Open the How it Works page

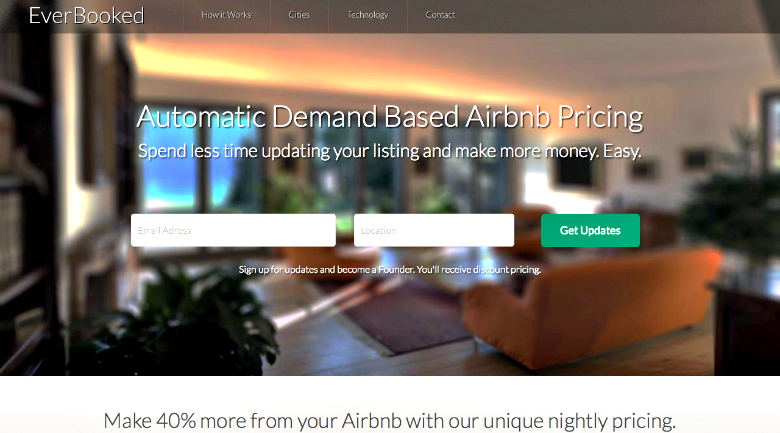coord(226,15)
